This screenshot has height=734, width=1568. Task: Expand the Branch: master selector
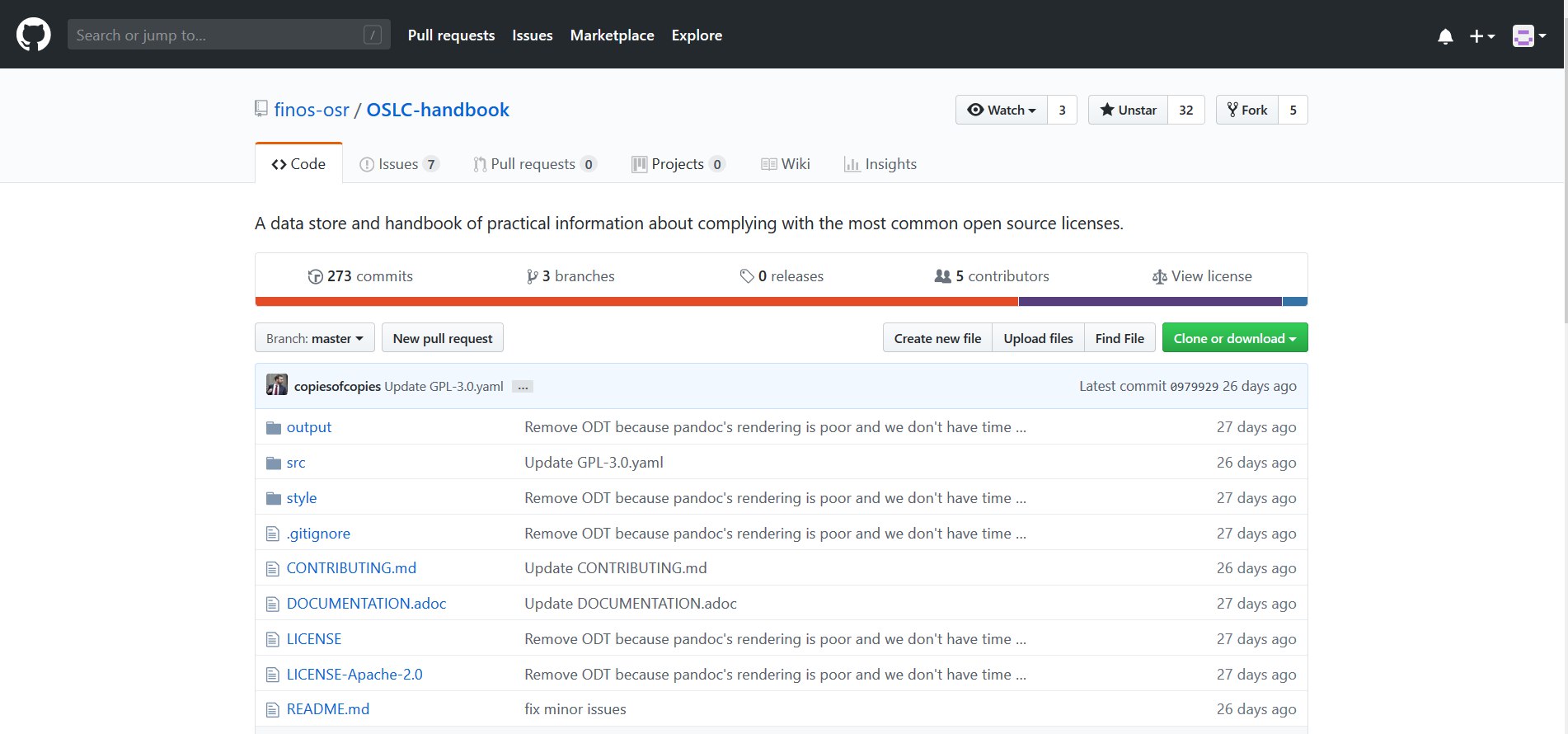pos(315,338)
